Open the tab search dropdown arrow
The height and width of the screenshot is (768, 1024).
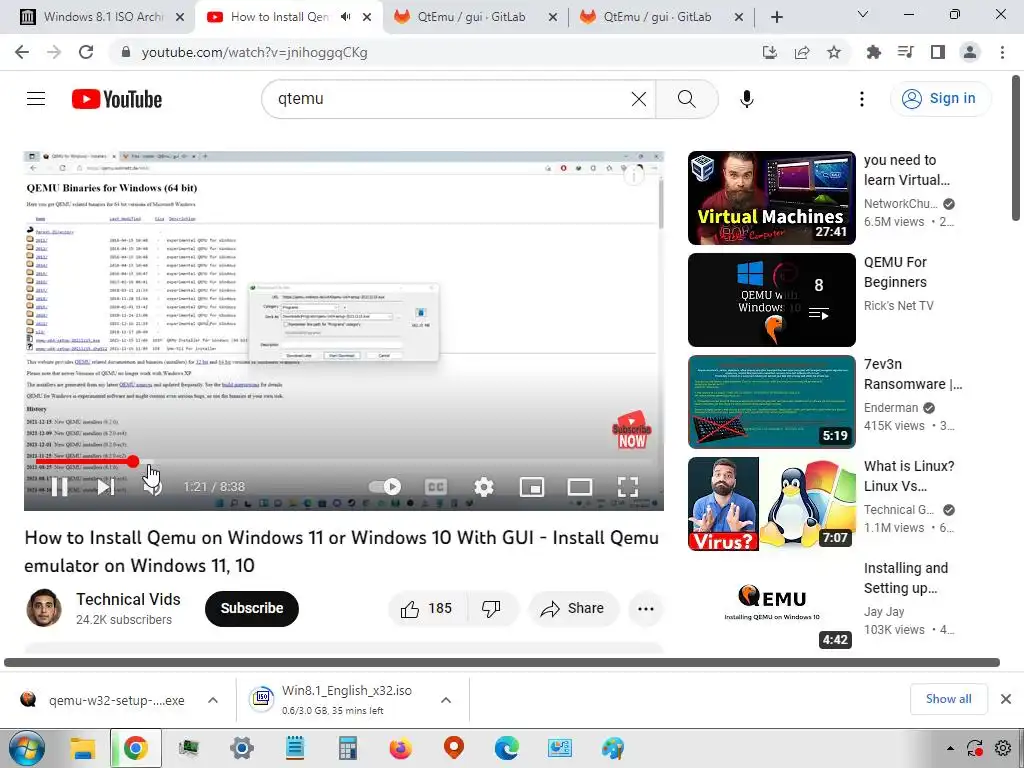(x=863, y=14)
